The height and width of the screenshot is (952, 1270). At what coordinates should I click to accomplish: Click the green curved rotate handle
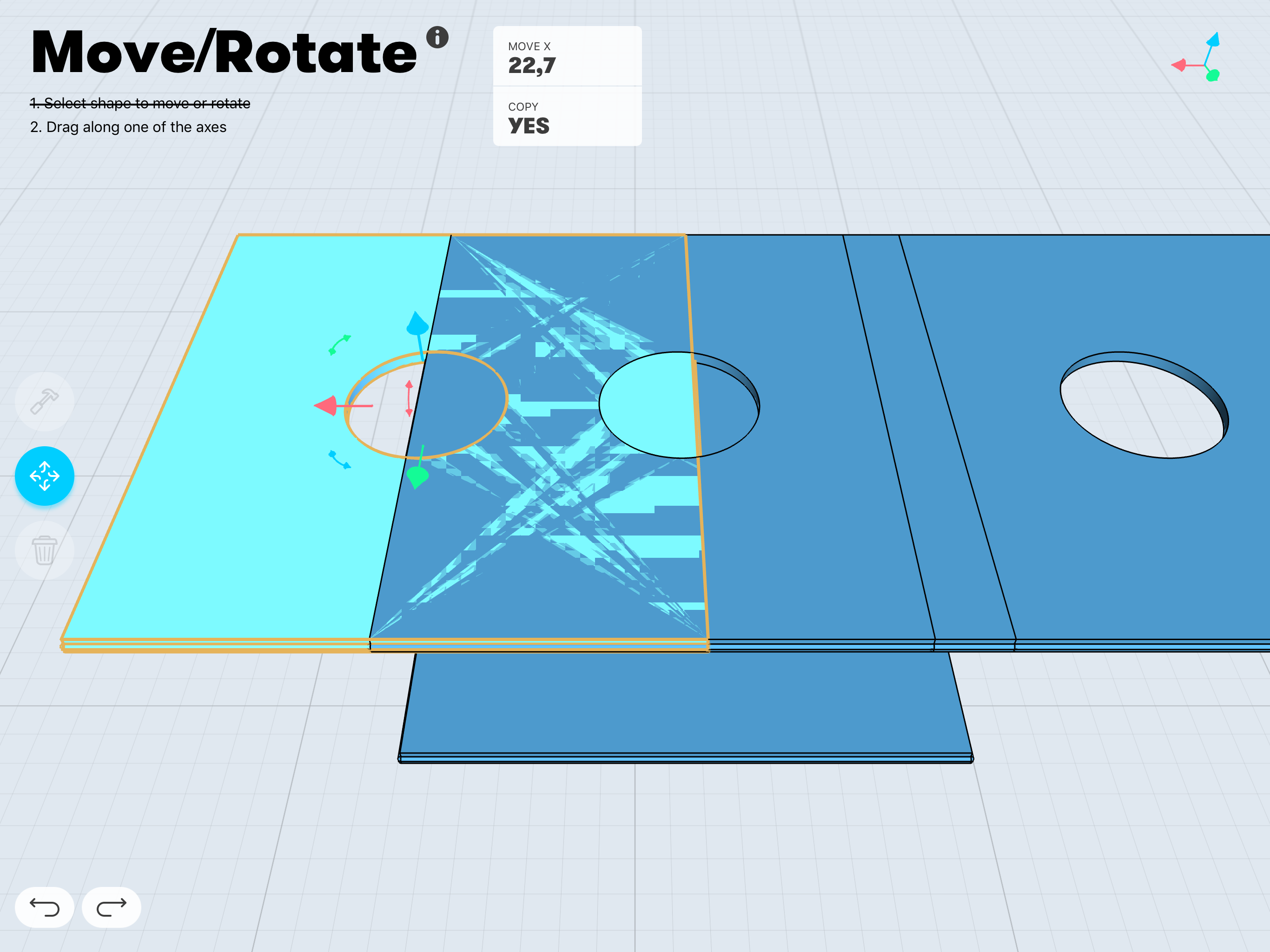click(x=339, y=344)
